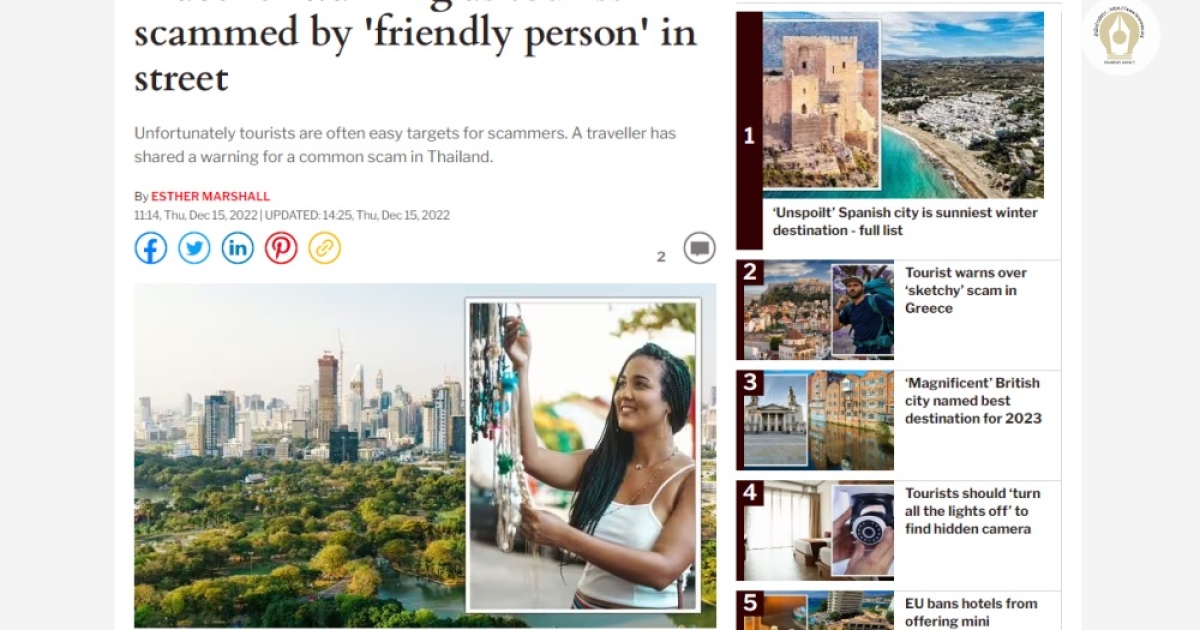
Task: Open author Esther Marshall's profile link
Action: coord(211,196)
